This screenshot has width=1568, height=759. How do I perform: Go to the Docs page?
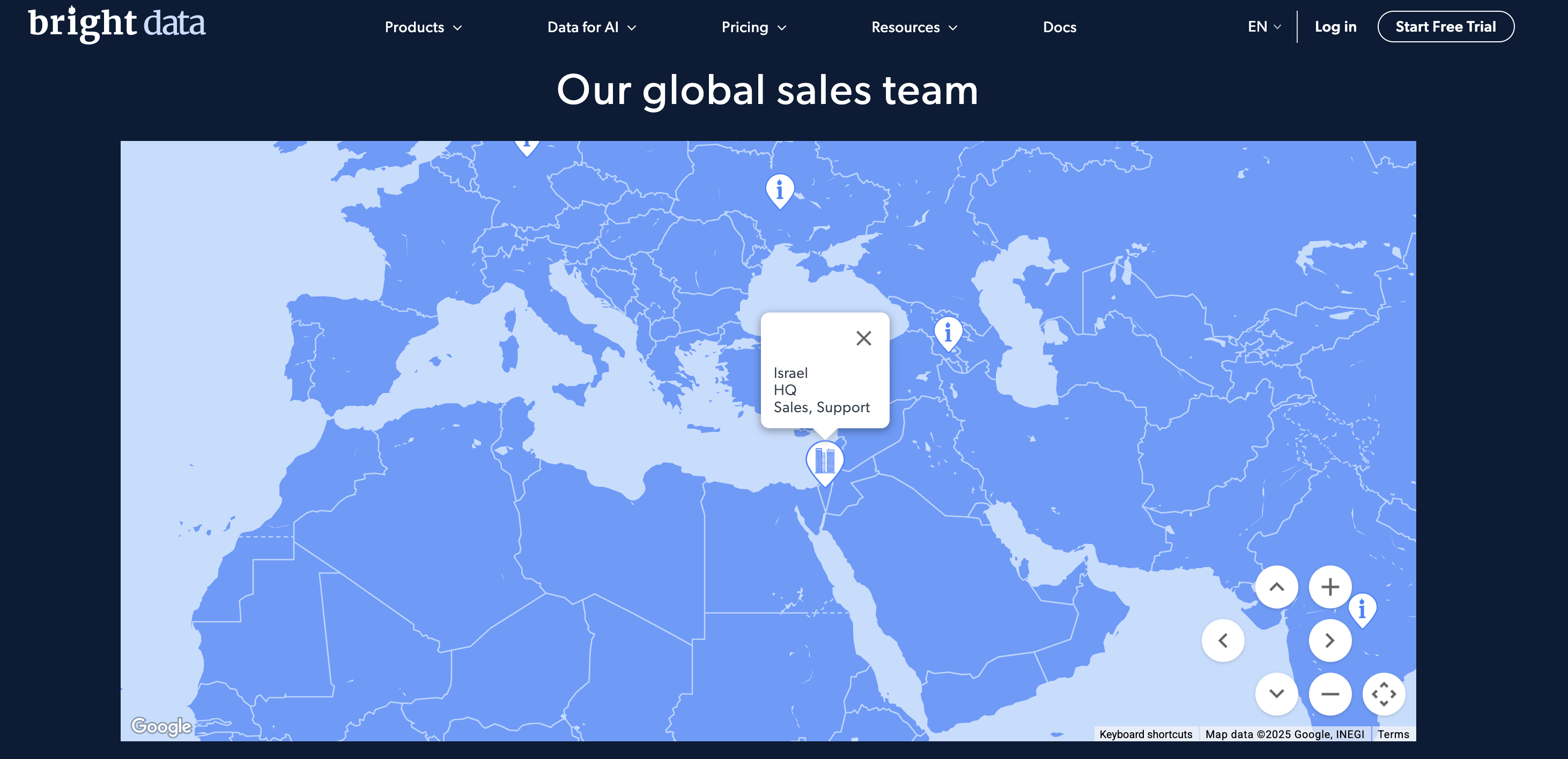pyautogui.click(x=1059, y=27)
